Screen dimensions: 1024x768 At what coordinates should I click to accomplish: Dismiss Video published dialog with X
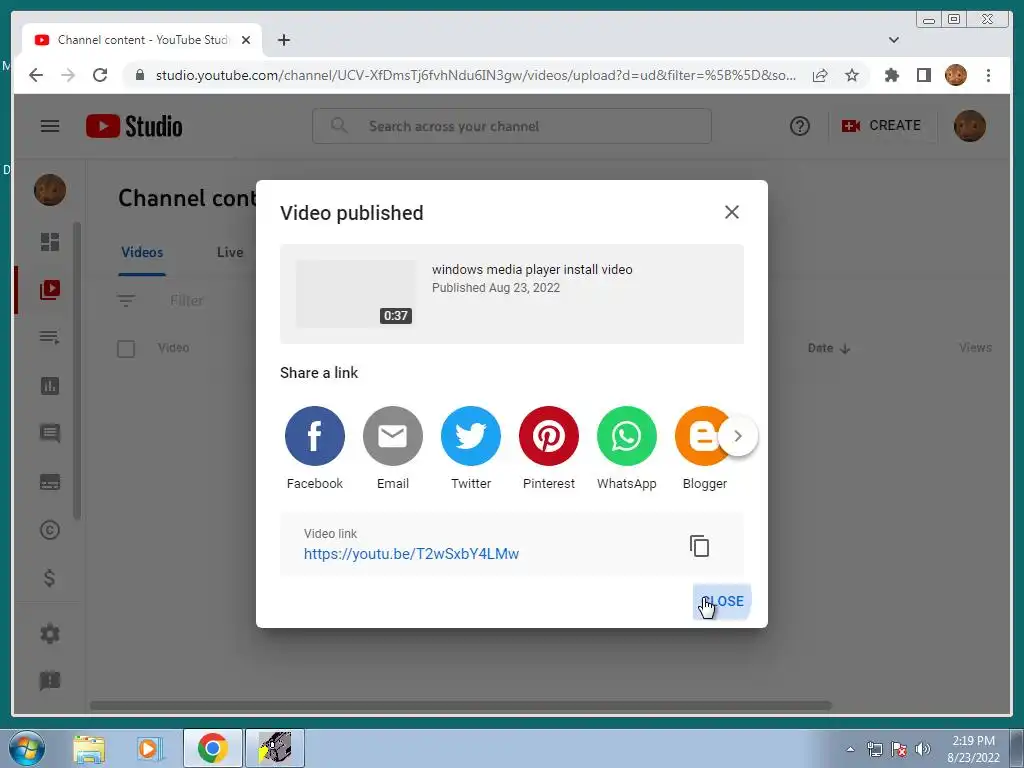[x=731, y=212]
